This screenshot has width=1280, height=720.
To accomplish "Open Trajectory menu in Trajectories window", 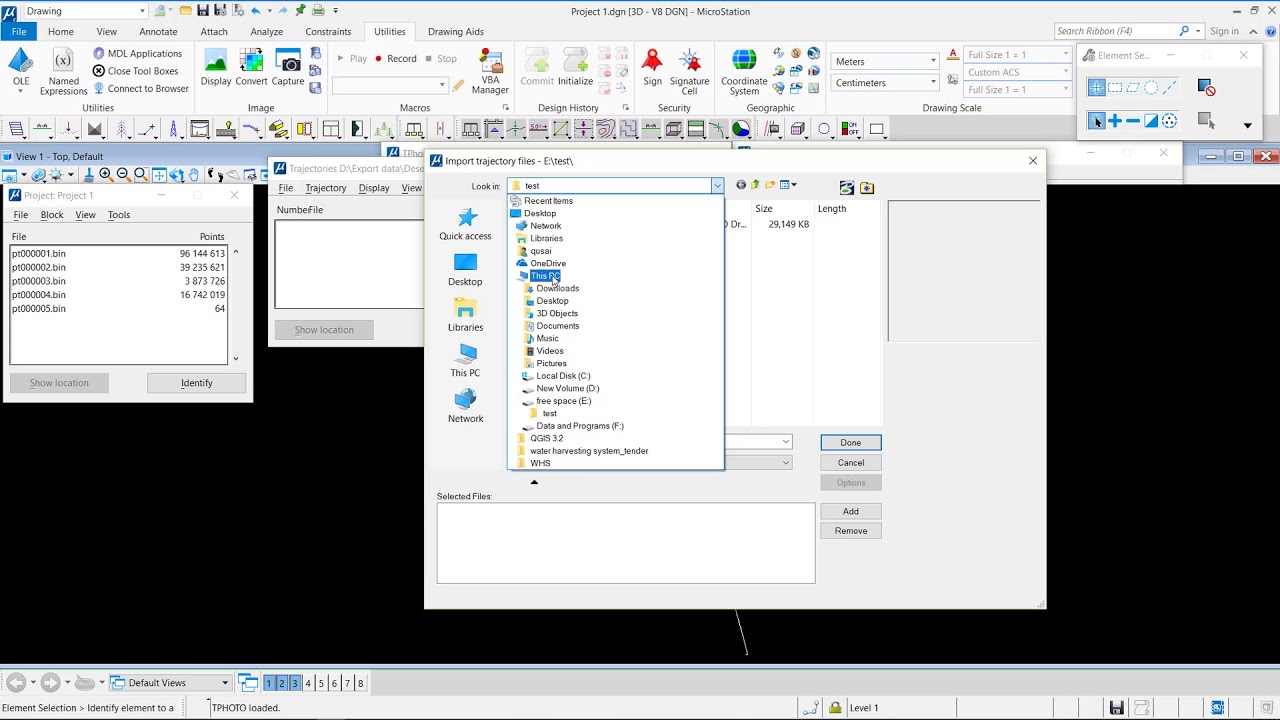I will pos(325,188).
